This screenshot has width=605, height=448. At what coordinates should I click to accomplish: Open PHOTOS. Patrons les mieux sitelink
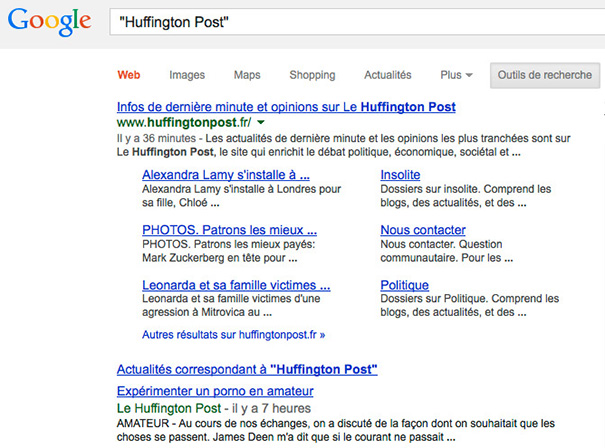229,230
